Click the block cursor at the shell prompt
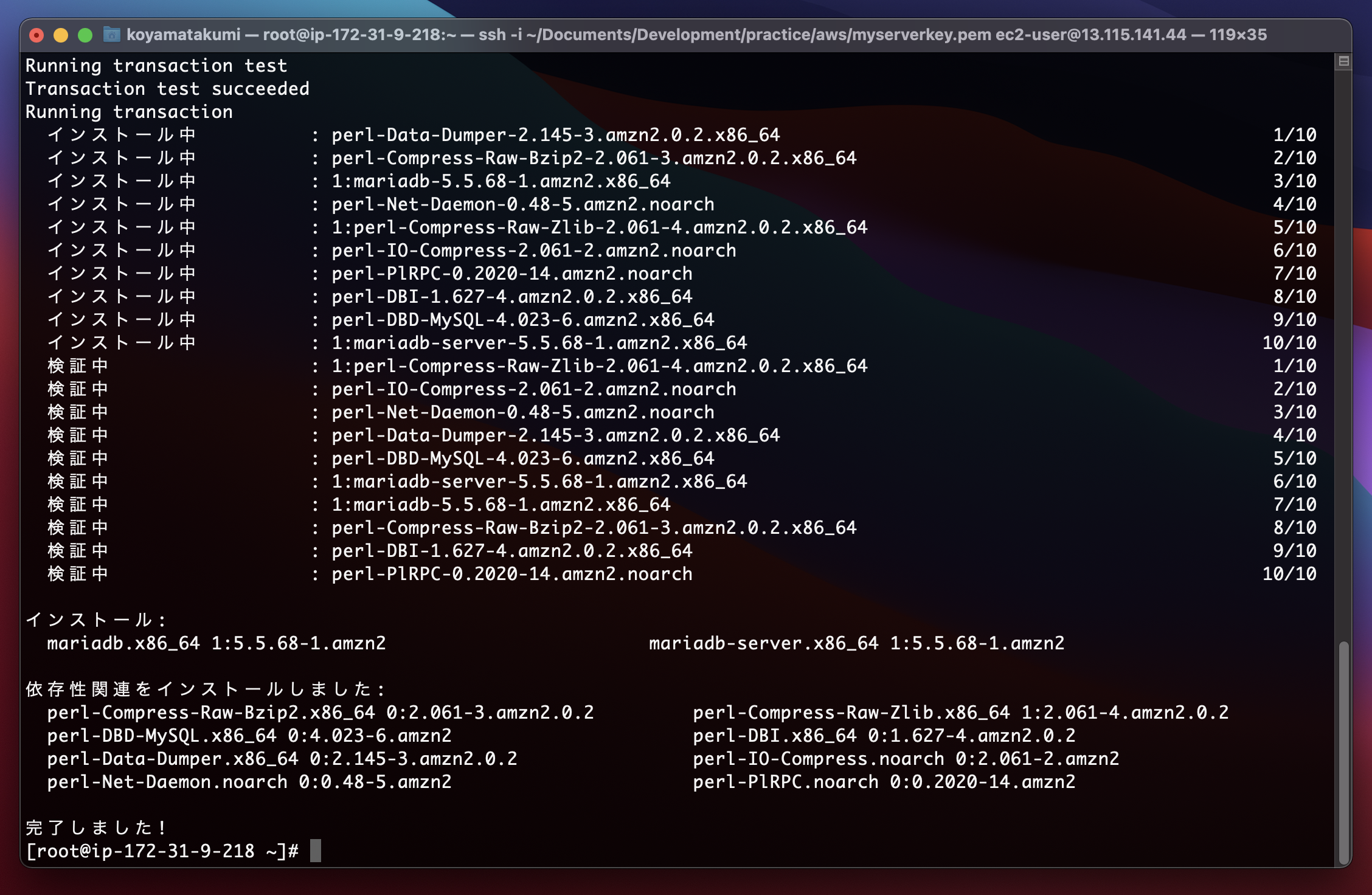1372x895 pixels. (x=315, y=851)
